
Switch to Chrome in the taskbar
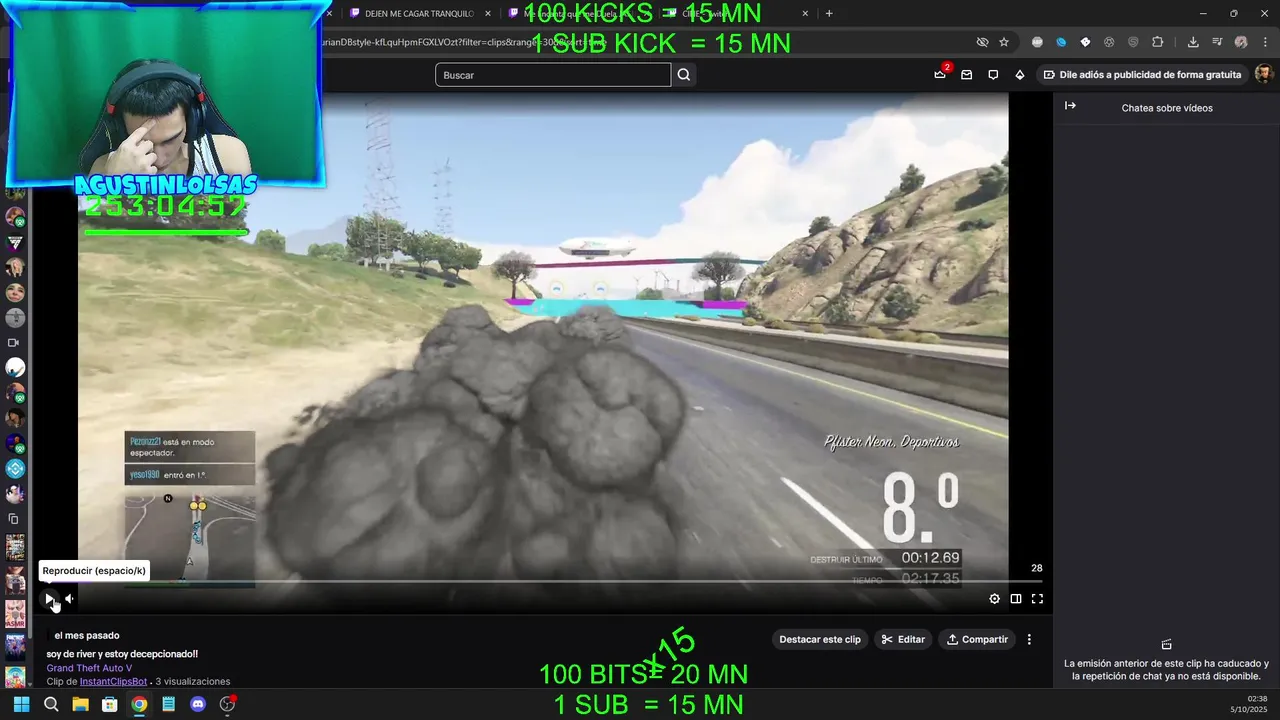click(x=139, y=704)
